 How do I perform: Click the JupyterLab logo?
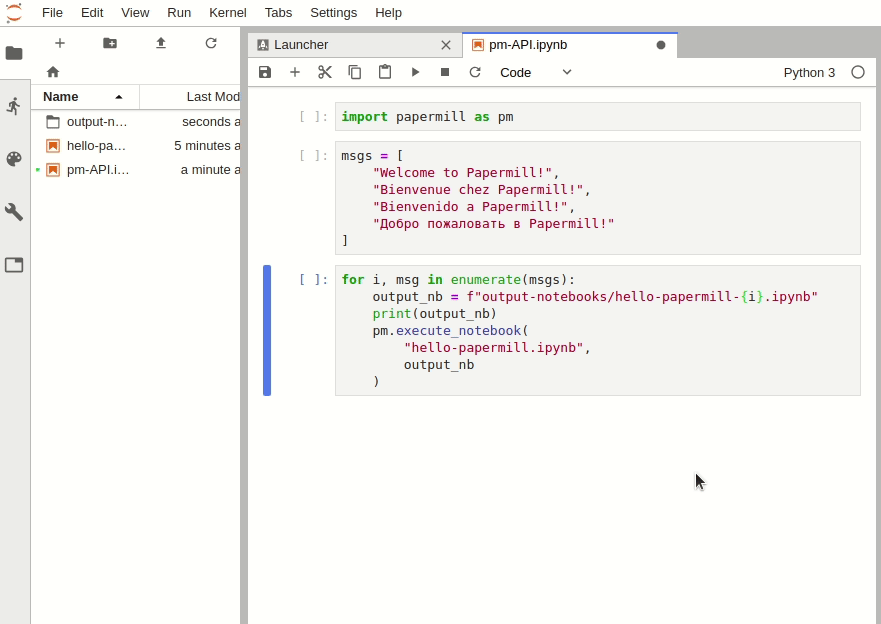click(13, 12)
